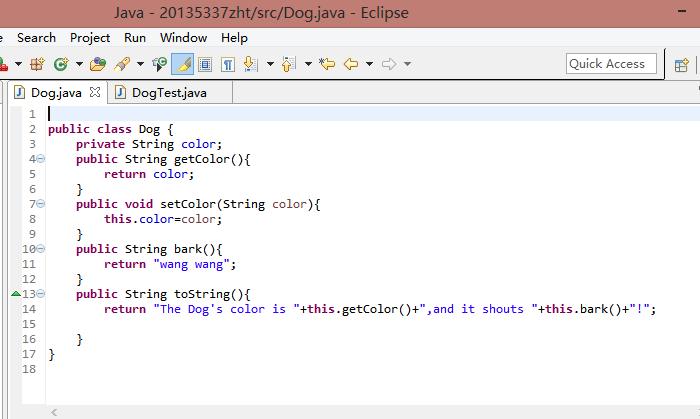The image size is (700, 419).
Task: Click the Dog.java file icon in tab
Action: click(19, 92)
